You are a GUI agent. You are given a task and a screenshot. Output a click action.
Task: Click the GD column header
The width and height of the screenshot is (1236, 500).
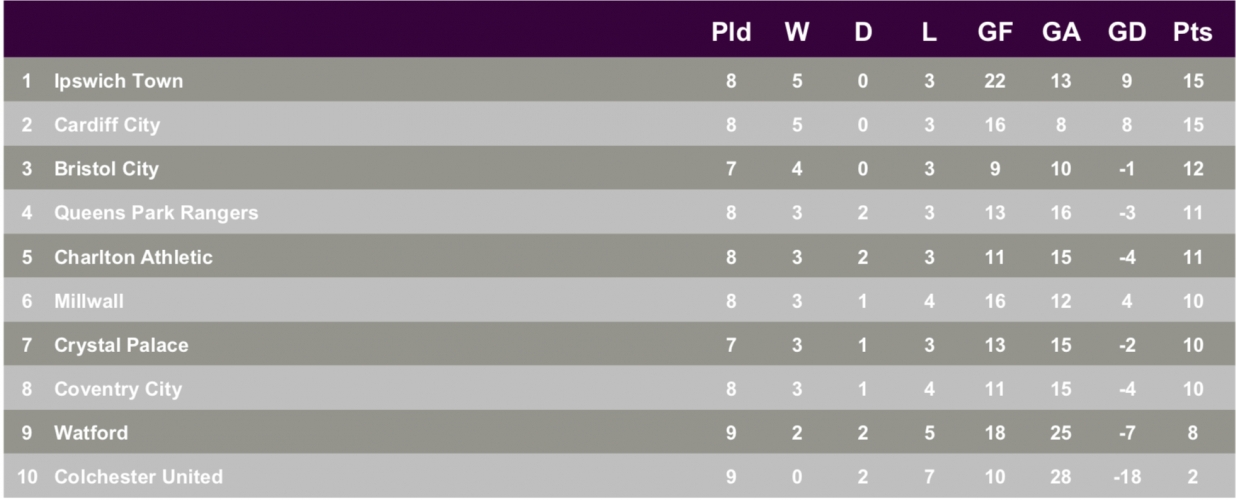(1127, 32)
